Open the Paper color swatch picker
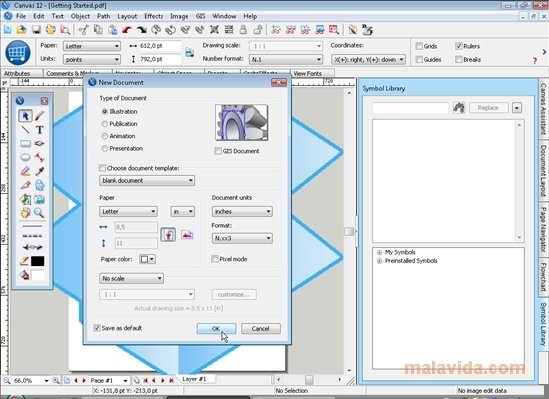Screen dimensions: 549x399 [147, 259]
